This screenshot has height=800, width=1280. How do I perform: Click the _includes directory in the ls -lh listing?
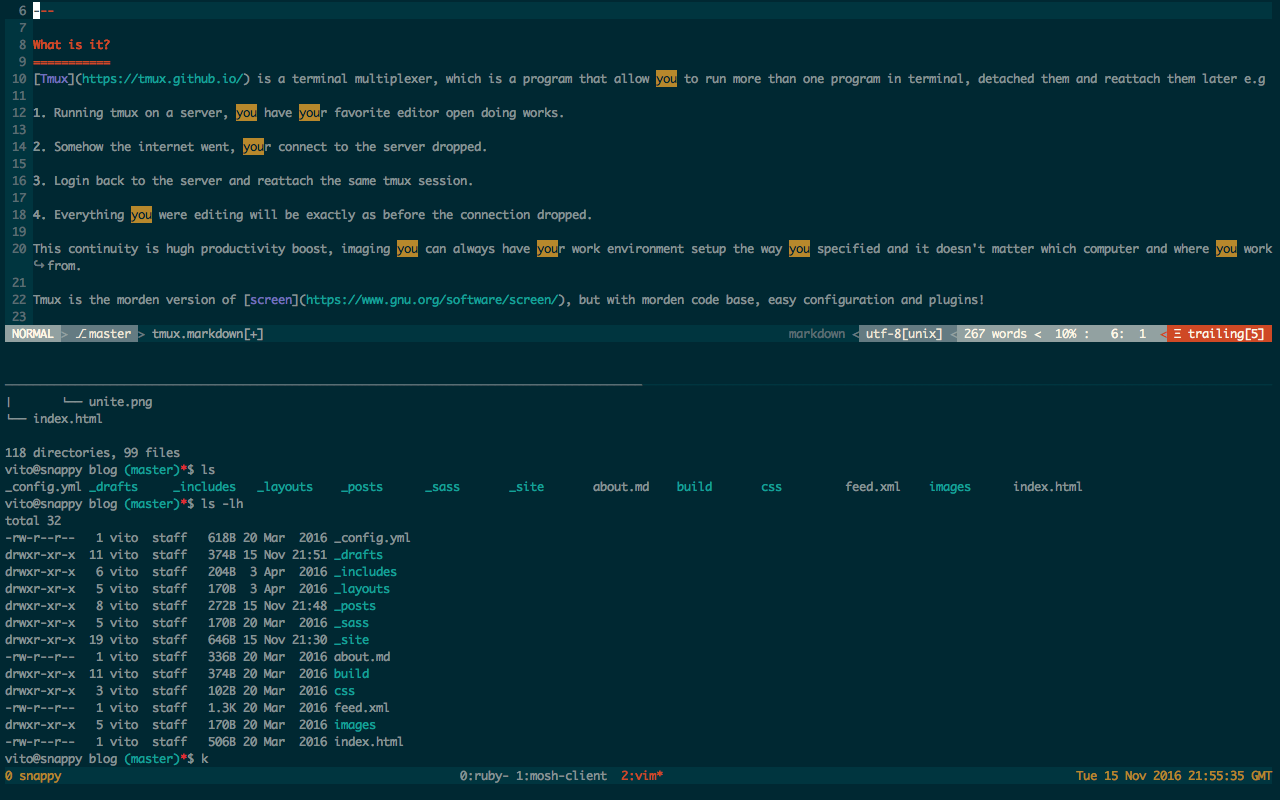(x=365, y=572)
